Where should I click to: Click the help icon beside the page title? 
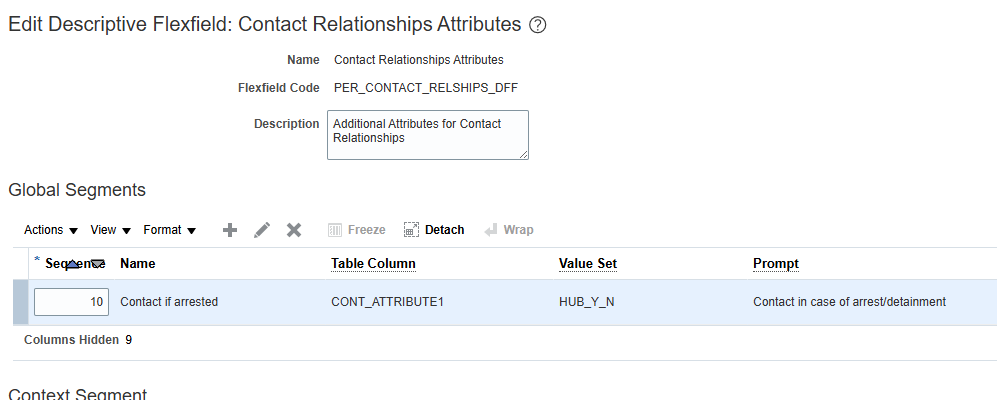pyautogui.click(x=538, y=25)
